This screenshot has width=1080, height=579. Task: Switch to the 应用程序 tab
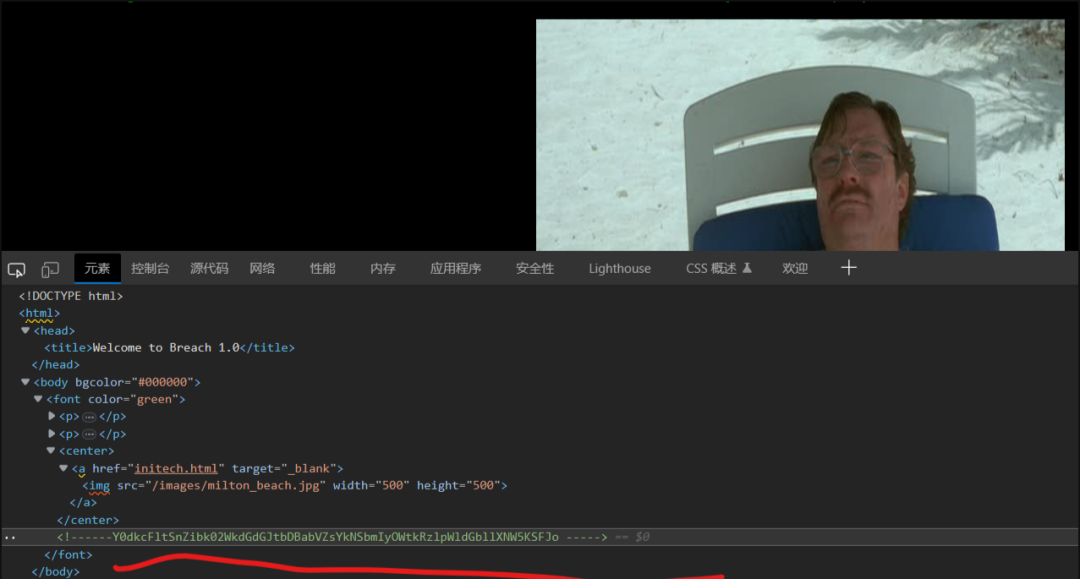[455, 269]
